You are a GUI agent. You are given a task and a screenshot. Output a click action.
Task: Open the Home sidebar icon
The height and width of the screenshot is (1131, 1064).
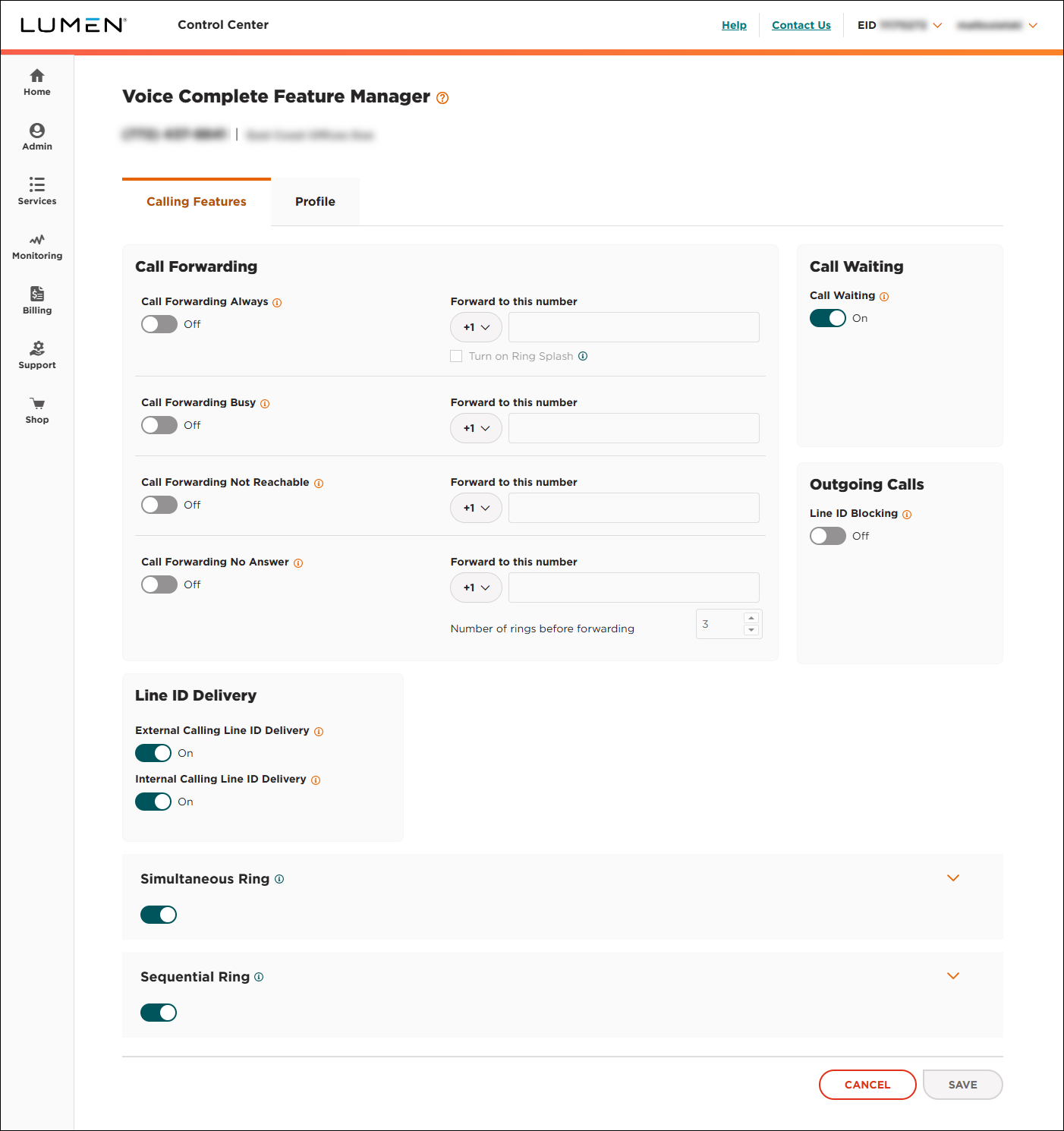click(36, 82)
